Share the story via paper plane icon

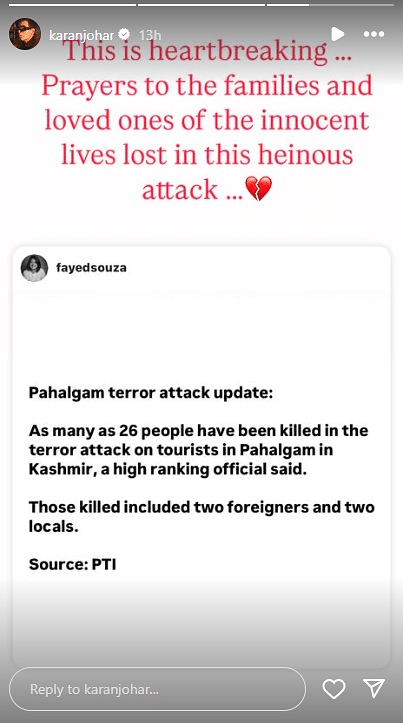coord(373,688)
